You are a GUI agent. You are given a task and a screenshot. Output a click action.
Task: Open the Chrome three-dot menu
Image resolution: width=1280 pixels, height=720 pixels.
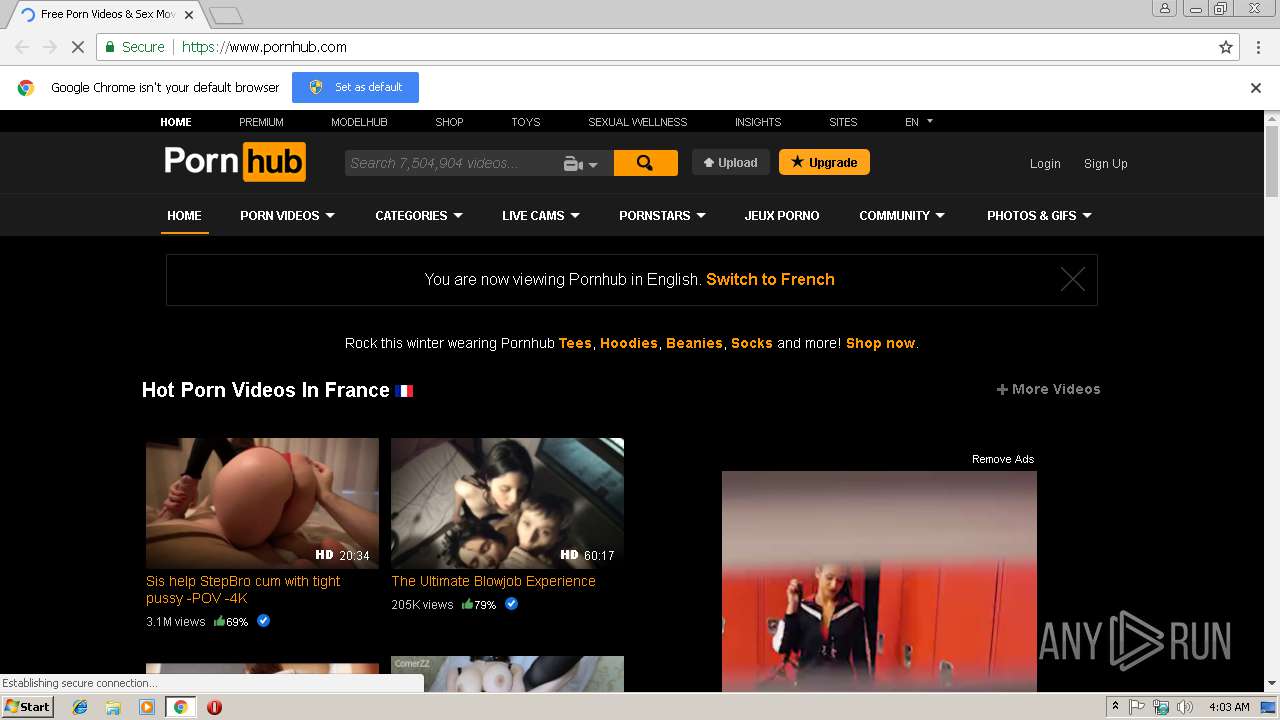1258,47
